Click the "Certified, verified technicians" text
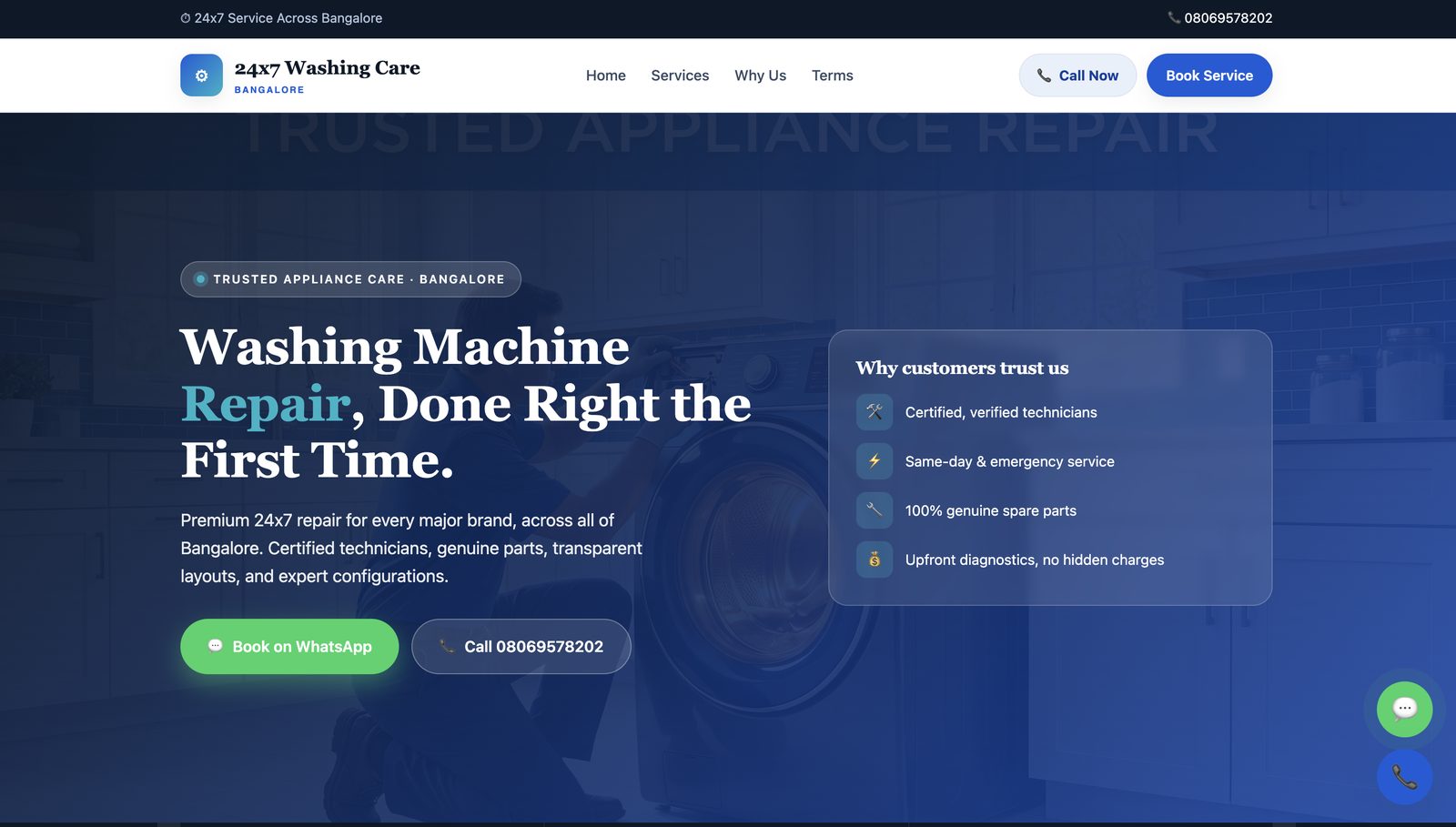Image resolution: width=1456 pixels, height=827 pixels. pyautogui.click(x=1001, y=412)
